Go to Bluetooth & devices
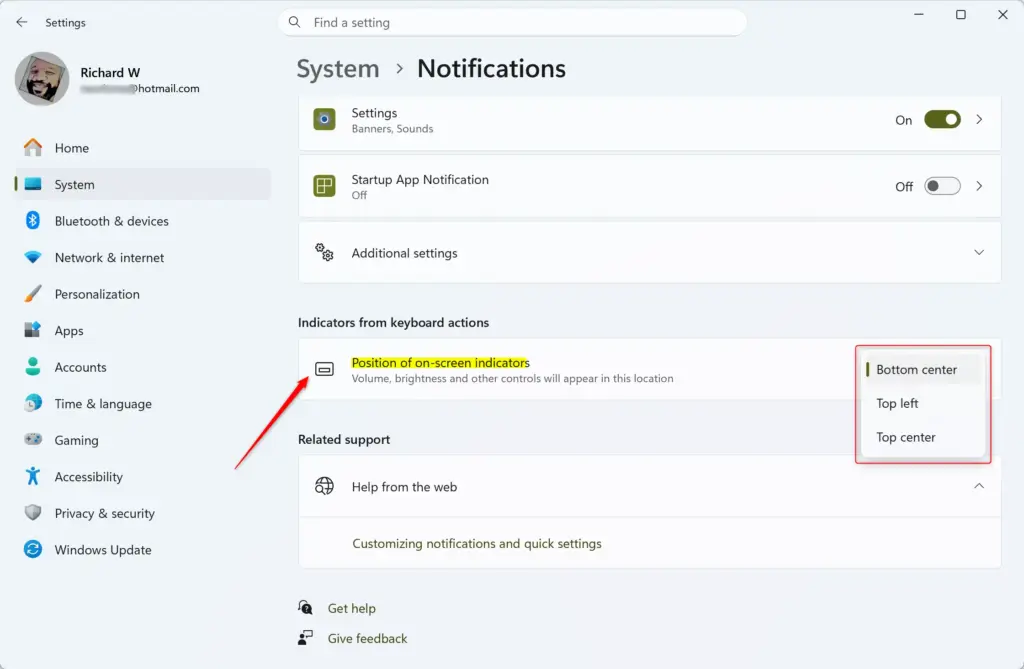Image resolution: width=1024 pixels, height=669 pixels. 143,221
